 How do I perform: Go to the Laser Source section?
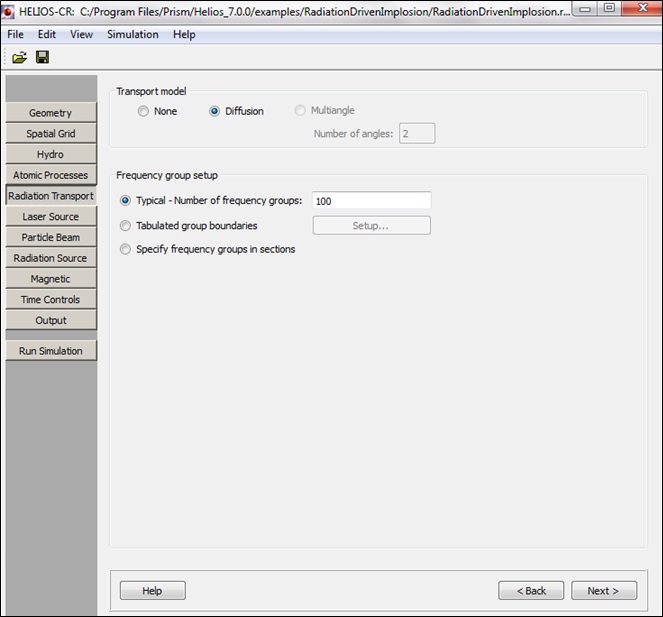point(50,217)
